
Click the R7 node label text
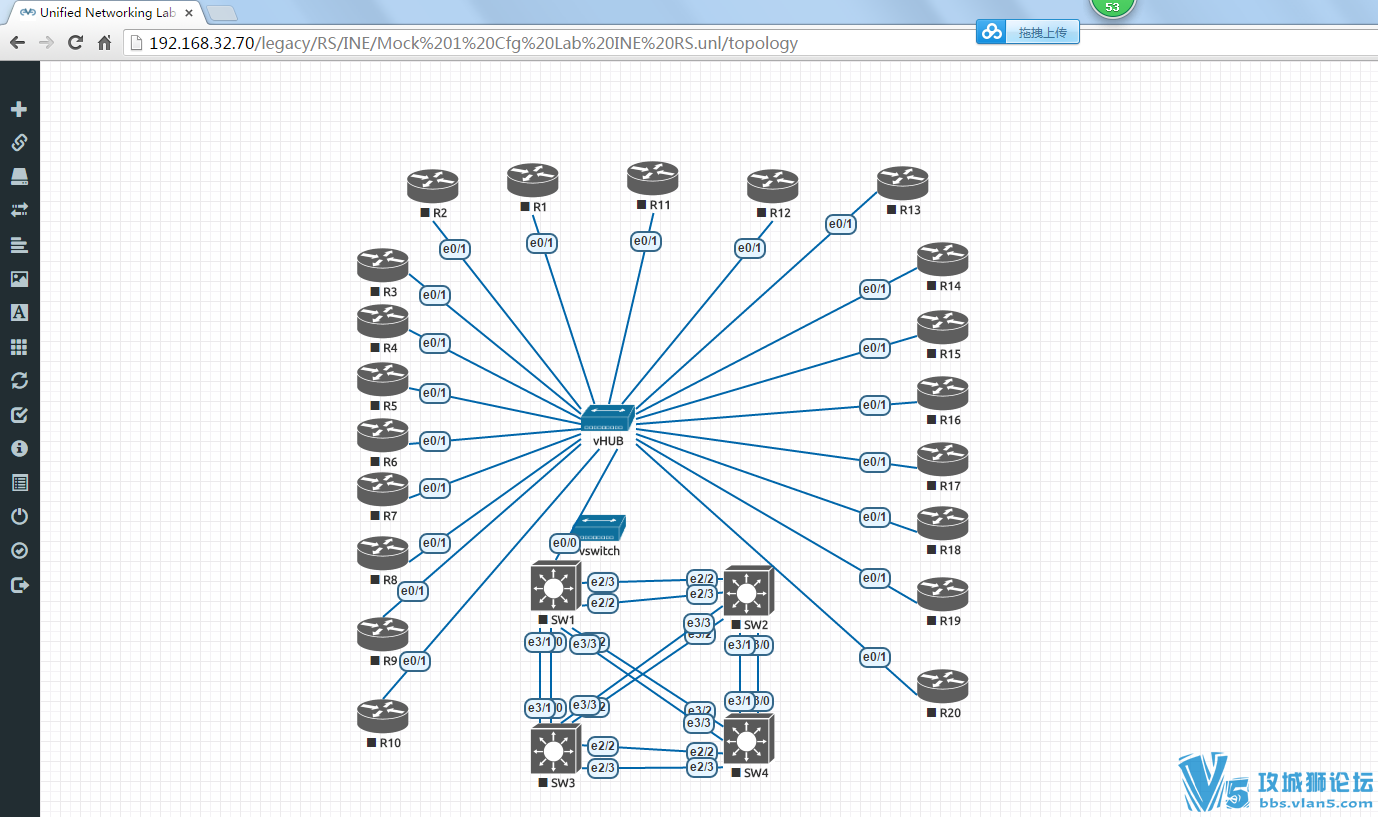pyautogui.click(x=390, y=516)
